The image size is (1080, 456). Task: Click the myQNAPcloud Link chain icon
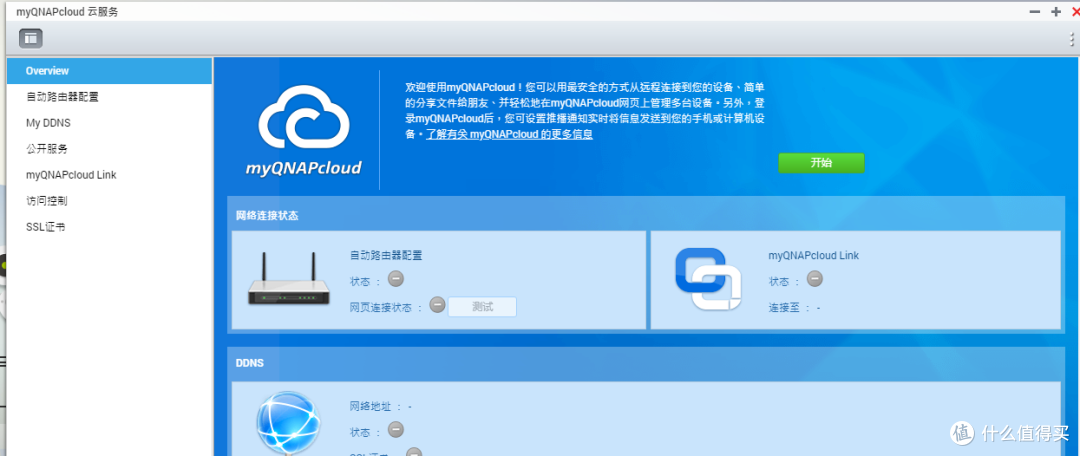(x=708, y=278)
